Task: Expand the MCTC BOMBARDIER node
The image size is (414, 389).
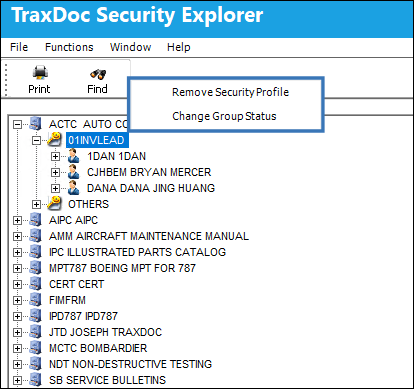Action: point(17,348)
